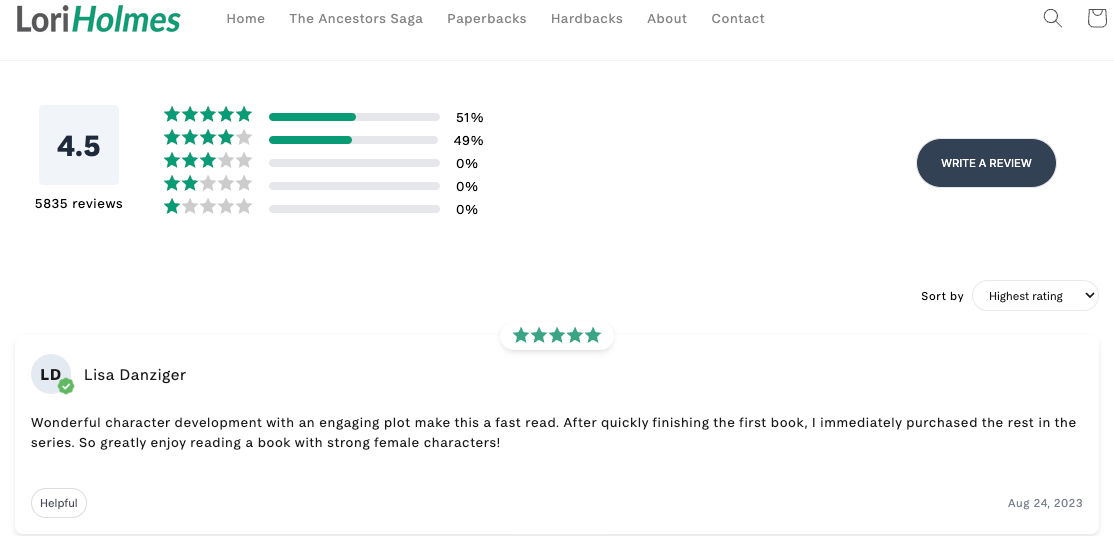Open The Ancestors Saga menu item
This screenshot has width=1114, height=536.
(356, 19)
